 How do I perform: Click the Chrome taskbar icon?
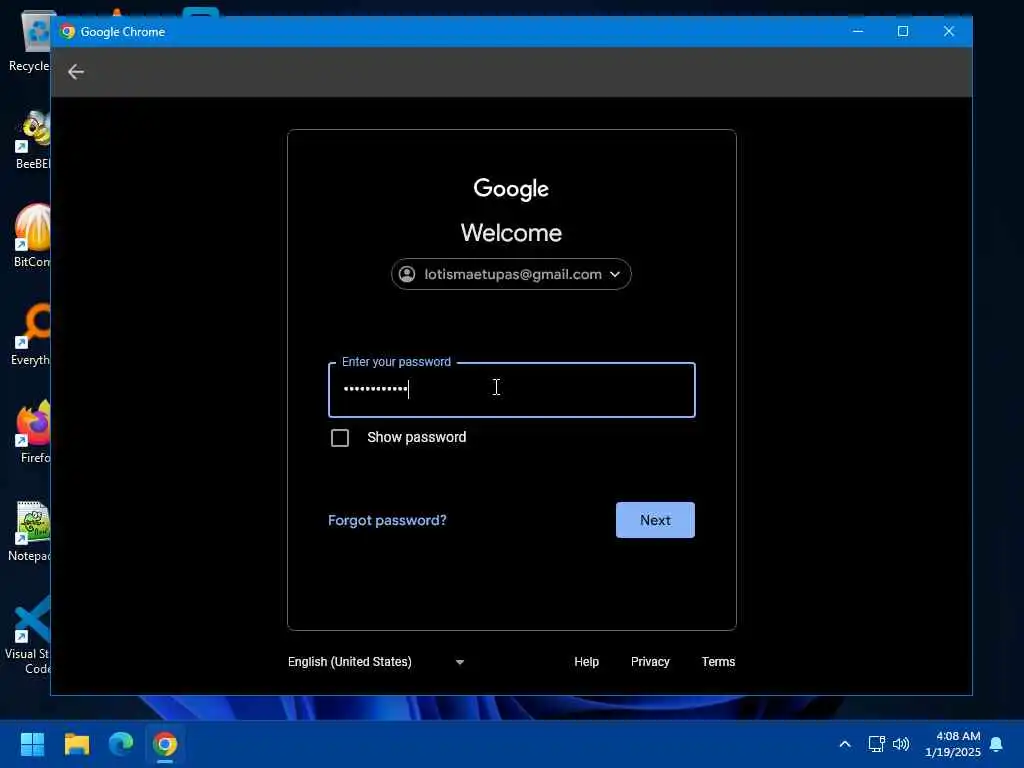click(165, 744)
